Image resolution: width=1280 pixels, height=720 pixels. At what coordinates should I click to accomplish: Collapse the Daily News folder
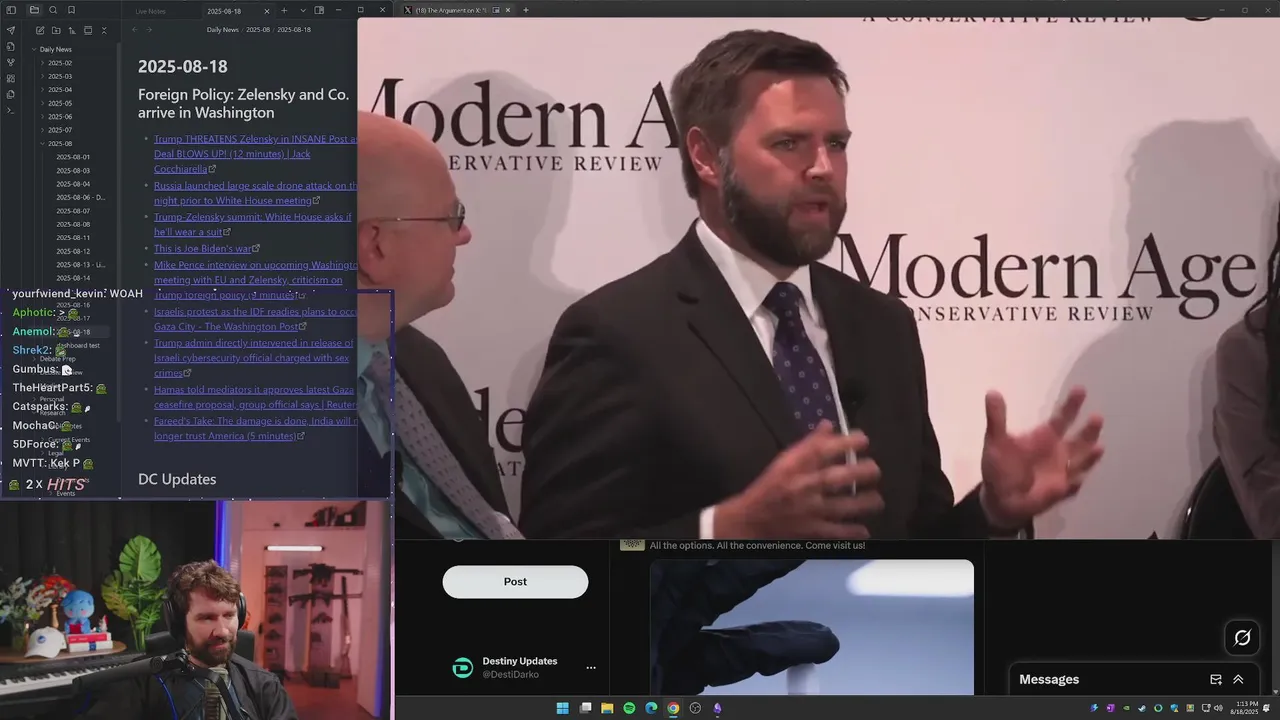pyautogui.click(x=55, y=49)
